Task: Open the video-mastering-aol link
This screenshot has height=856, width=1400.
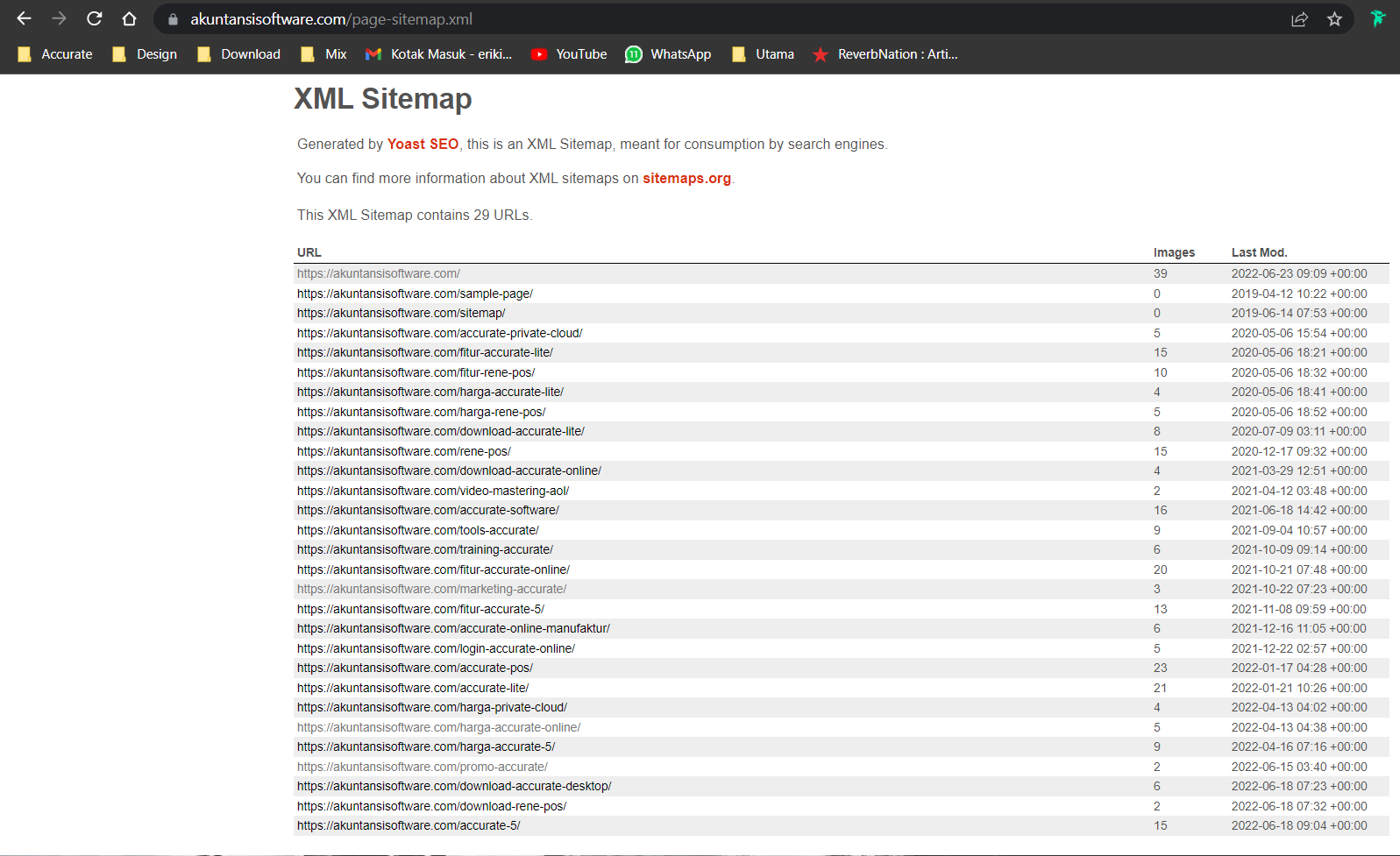Action: pyautogui.click(x=433, y=492)
